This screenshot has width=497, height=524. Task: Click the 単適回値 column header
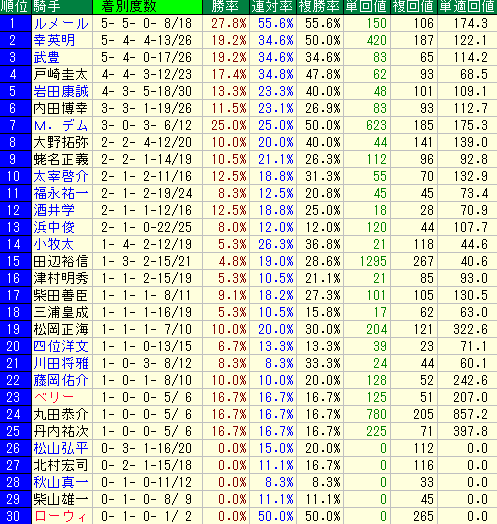(467, 7)
